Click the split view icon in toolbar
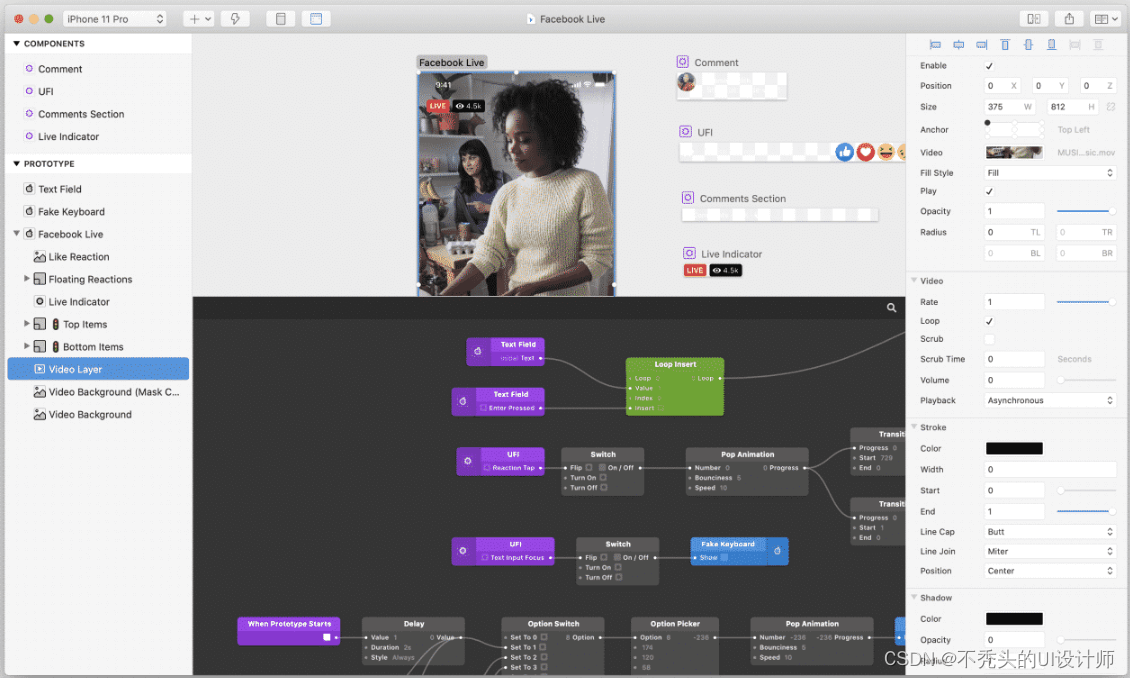 pyautogui.click(x=1033, y=19)
